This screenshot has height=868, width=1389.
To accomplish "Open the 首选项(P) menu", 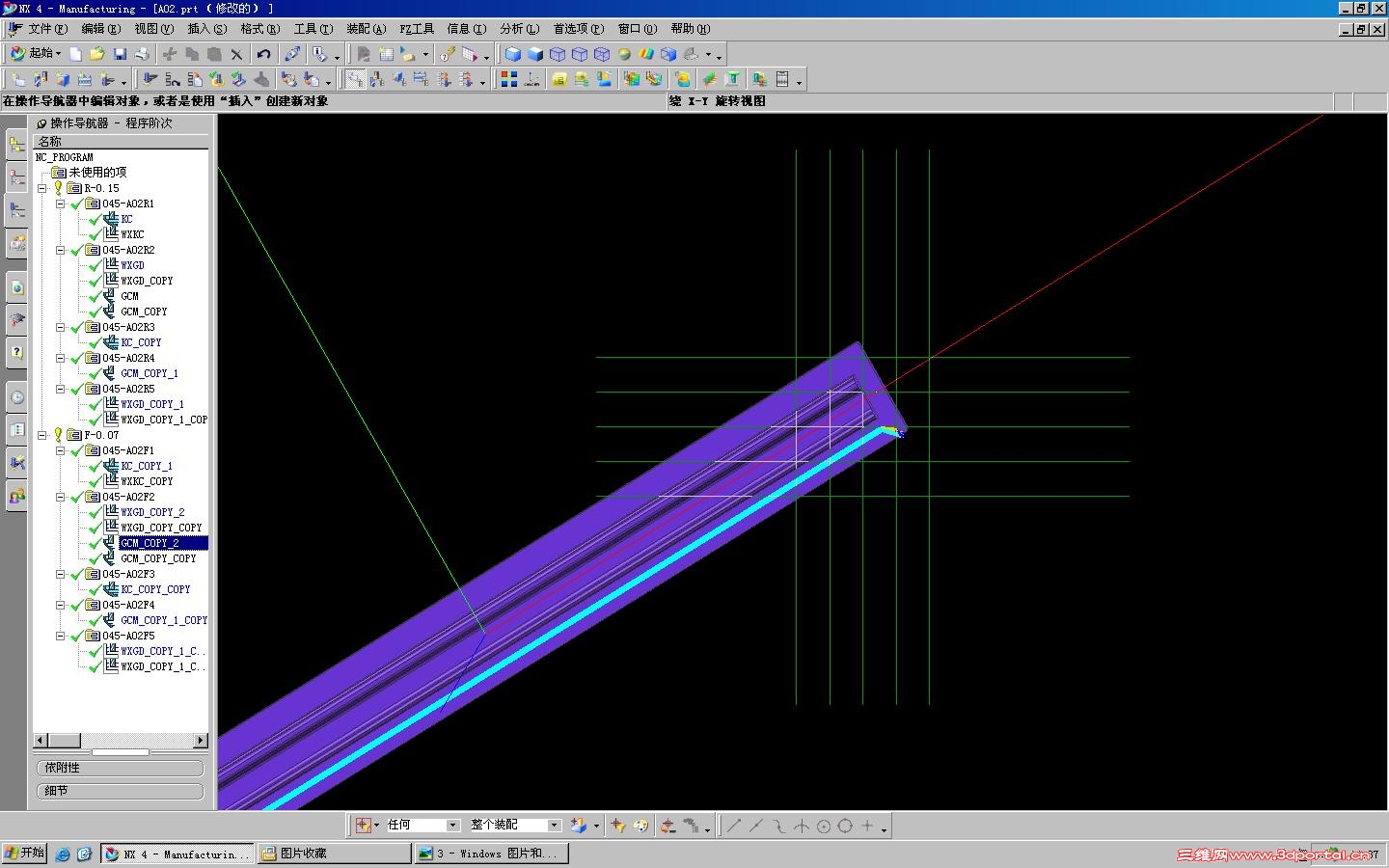I will [x=579, y=29].
